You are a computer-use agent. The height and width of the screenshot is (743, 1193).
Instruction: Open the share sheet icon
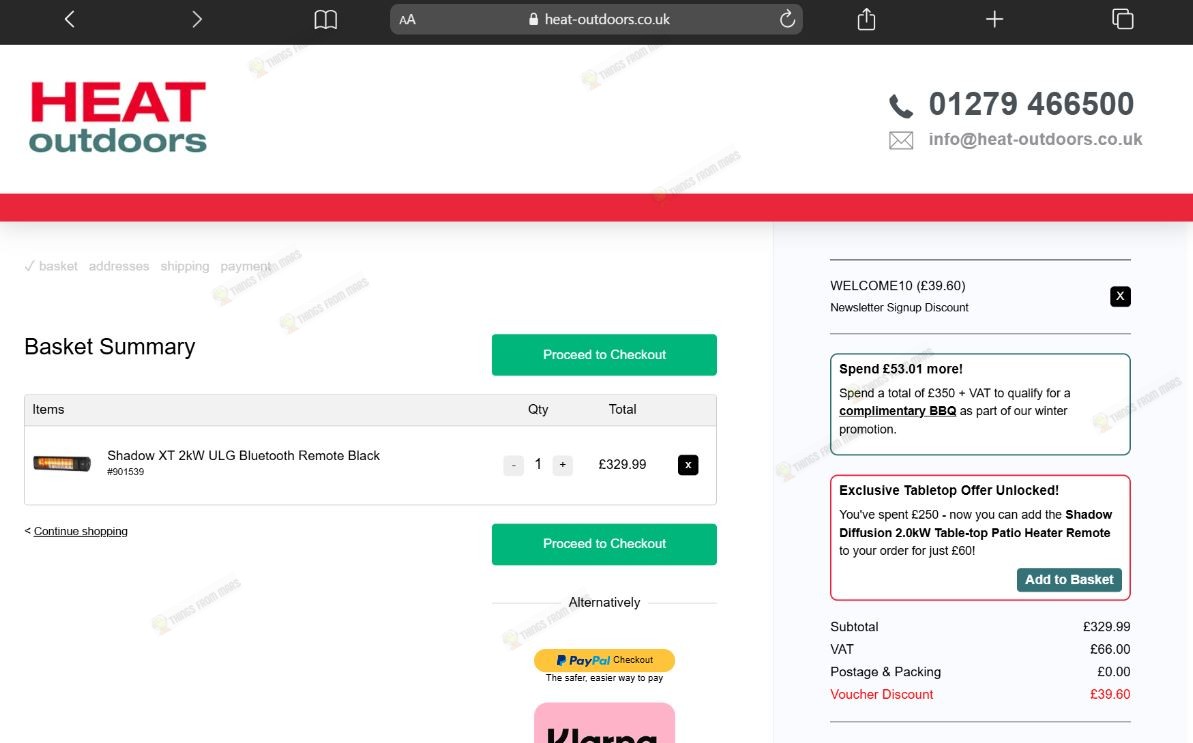[867, 19]
